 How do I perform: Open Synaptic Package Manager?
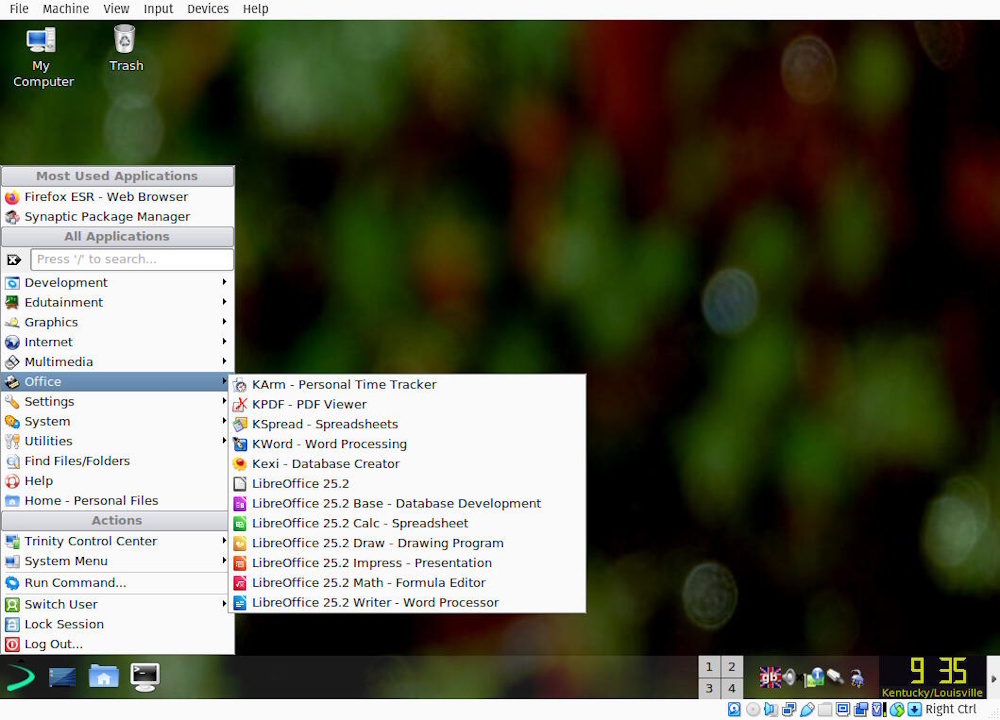117,216
